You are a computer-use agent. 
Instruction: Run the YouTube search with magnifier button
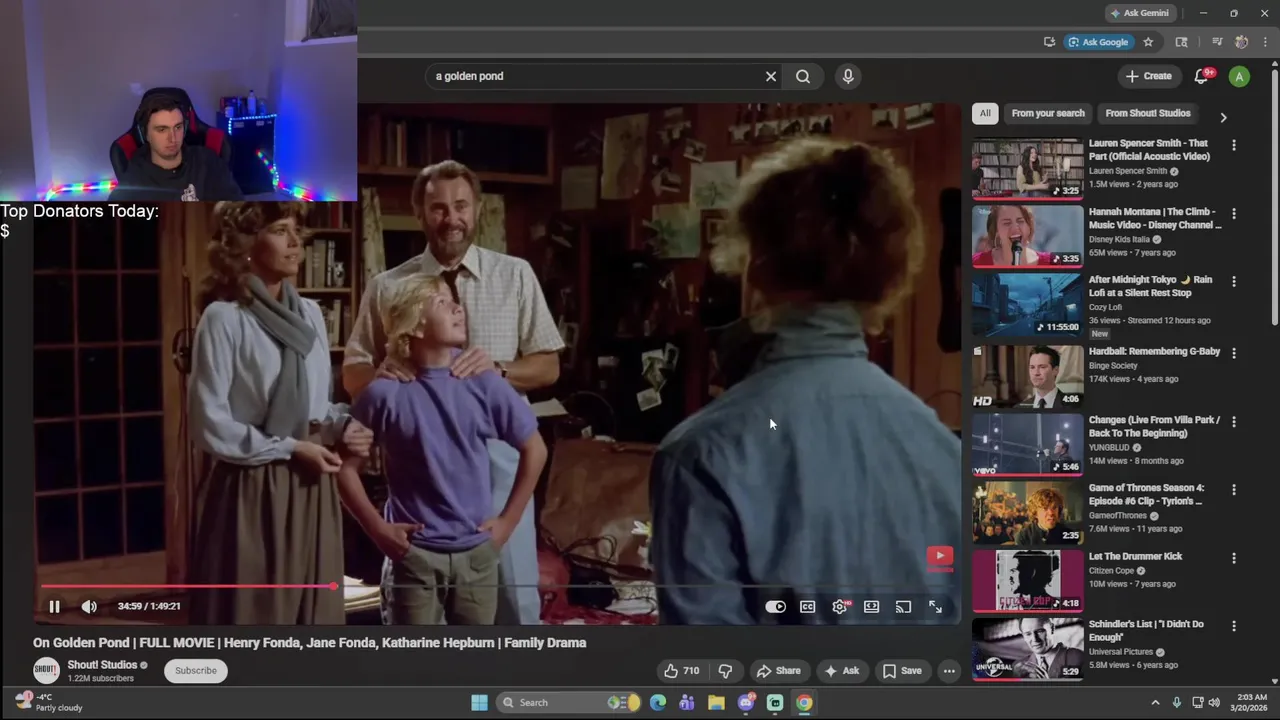tap(803, 76)
